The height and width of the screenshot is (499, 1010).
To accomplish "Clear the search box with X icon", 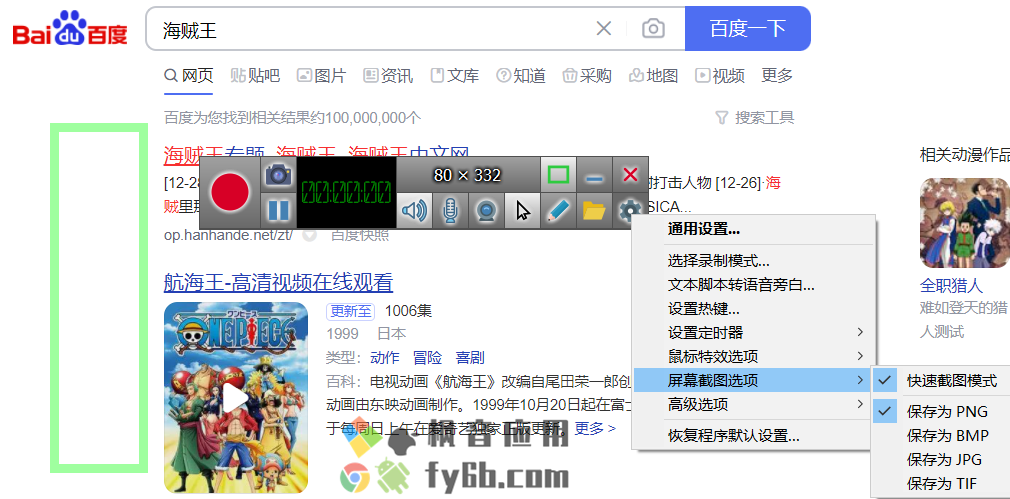I will coord(604,29).
